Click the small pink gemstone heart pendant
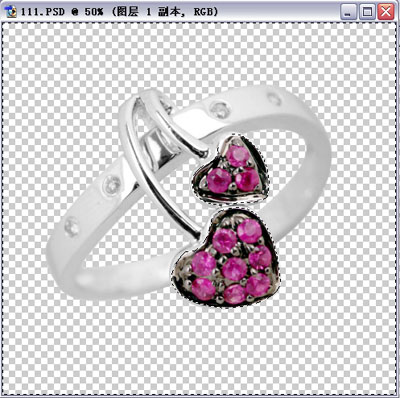The height and width of the screenshot is (398, 400). pyautogui.click(x=231, y=169)
